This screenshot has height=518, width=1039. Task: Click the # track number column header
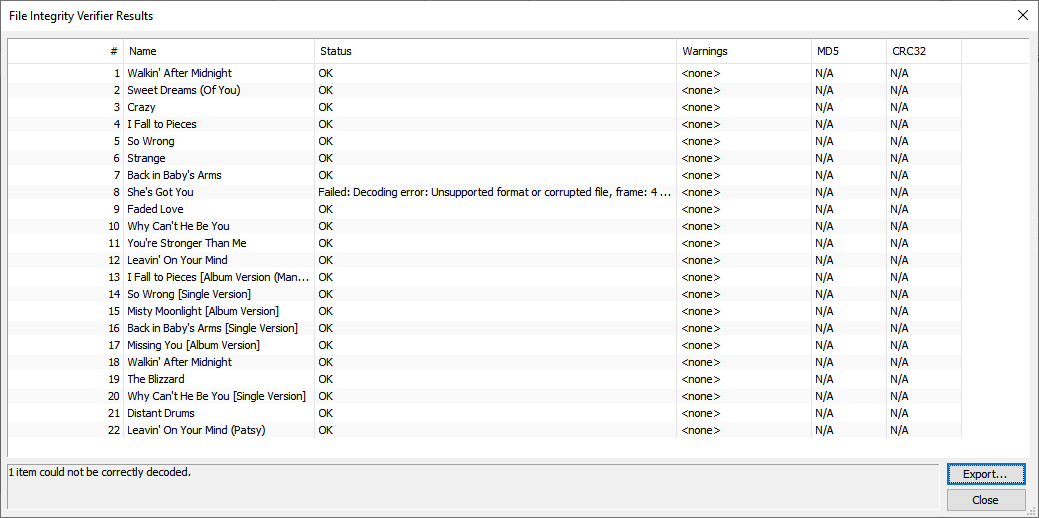click(x=66, y=51)
